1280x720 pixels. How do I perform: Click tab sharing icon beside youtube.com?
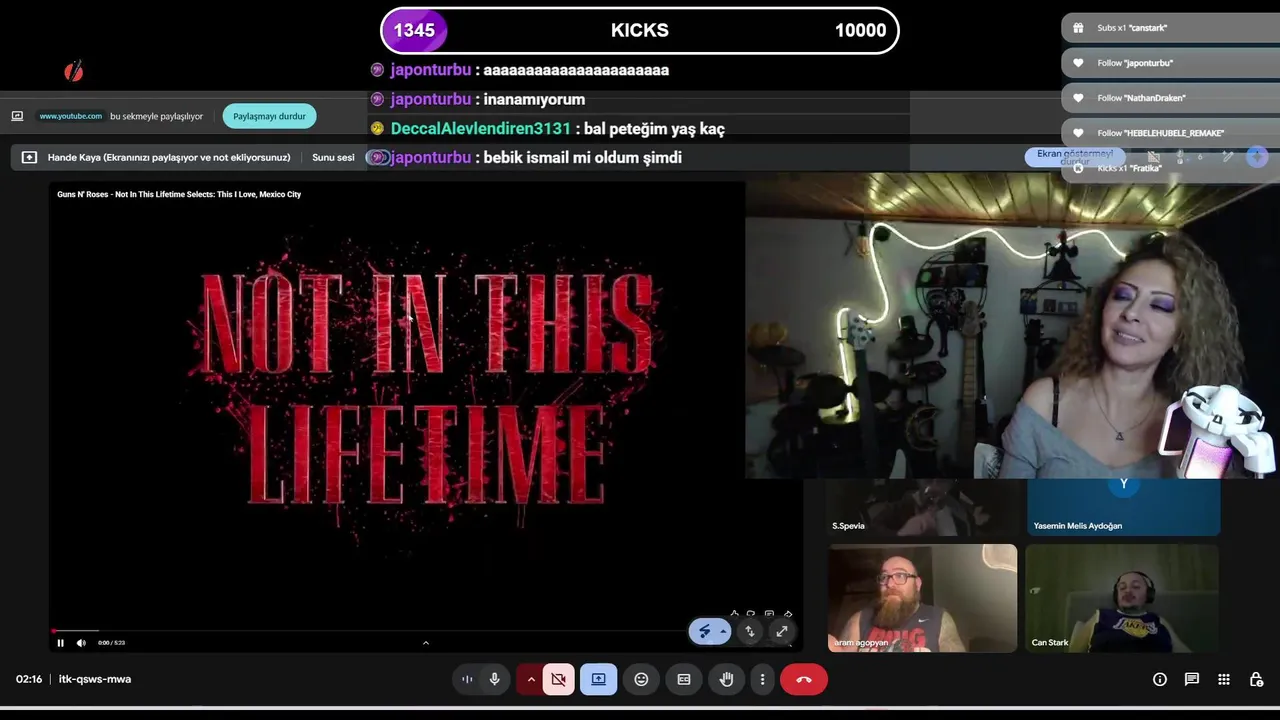tap(17, 116)
